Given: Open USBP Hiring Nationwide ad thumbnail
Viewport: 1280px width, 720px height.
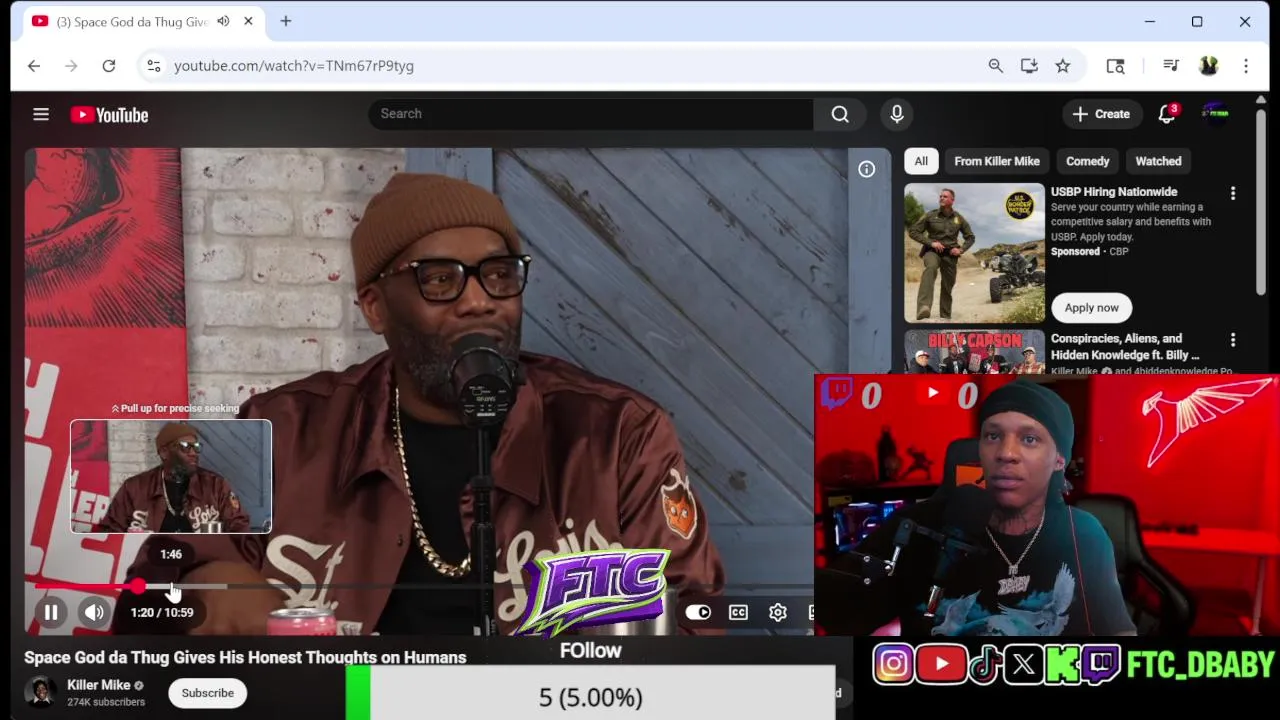Looking at the screenshot, I should click(x=974, y=253).
